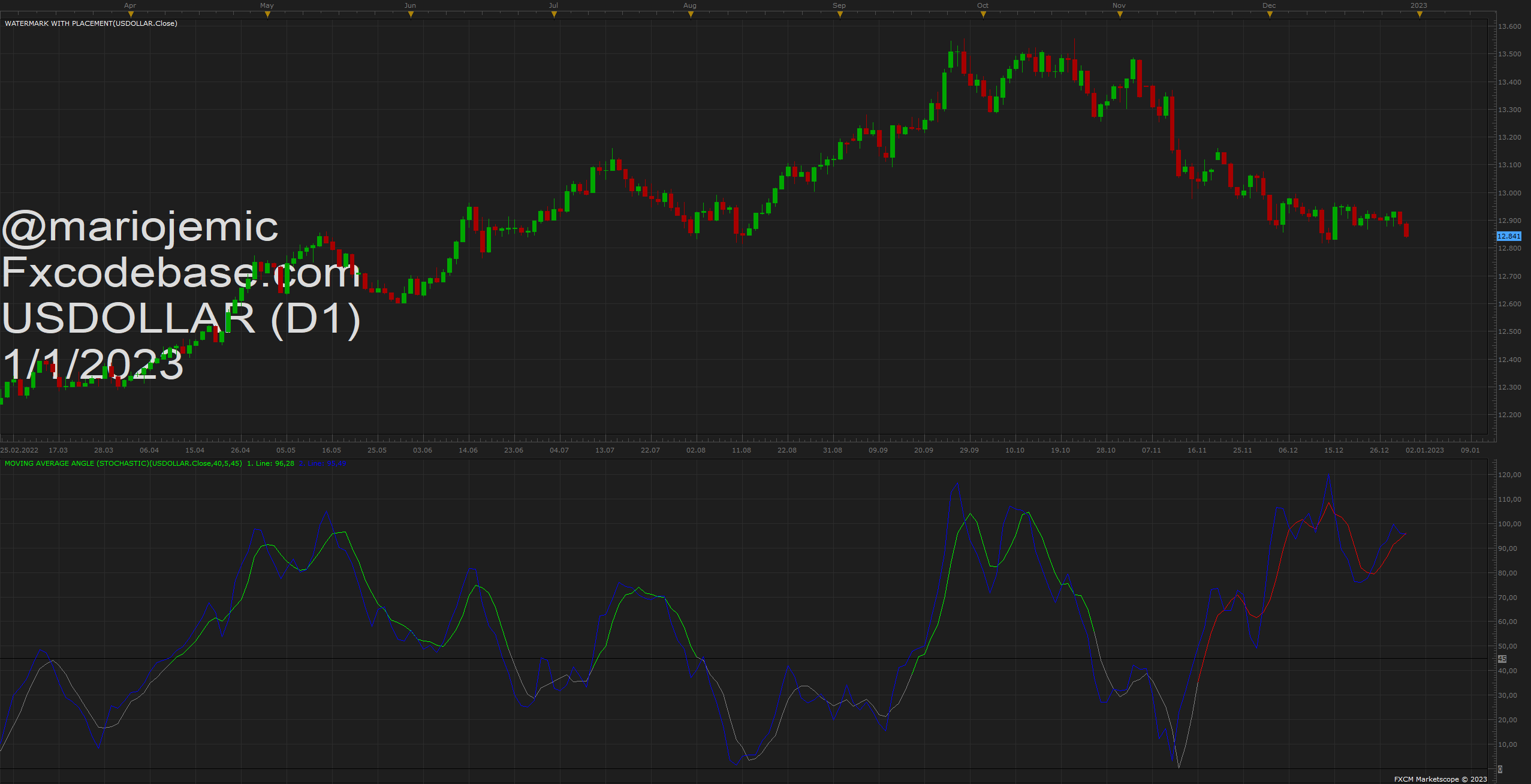This screenshot has height=784, width=1531.
Task: Click the 10,00 indicator axis label
Action: pos(1508,744)
